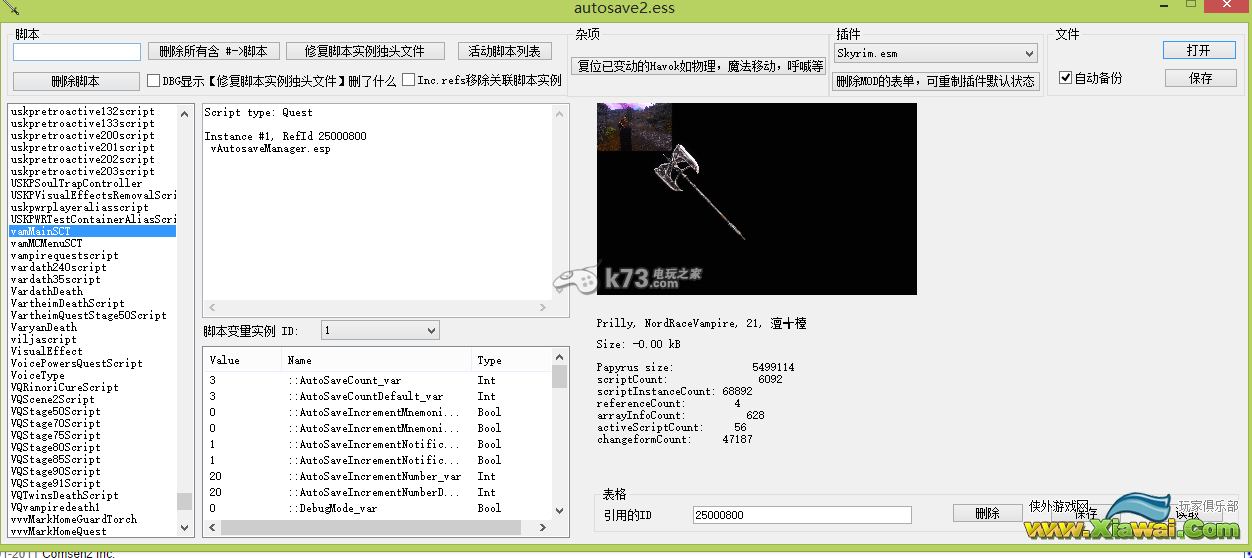
Task: Click the down arrow of script list scrollbar
Action: 184,526
